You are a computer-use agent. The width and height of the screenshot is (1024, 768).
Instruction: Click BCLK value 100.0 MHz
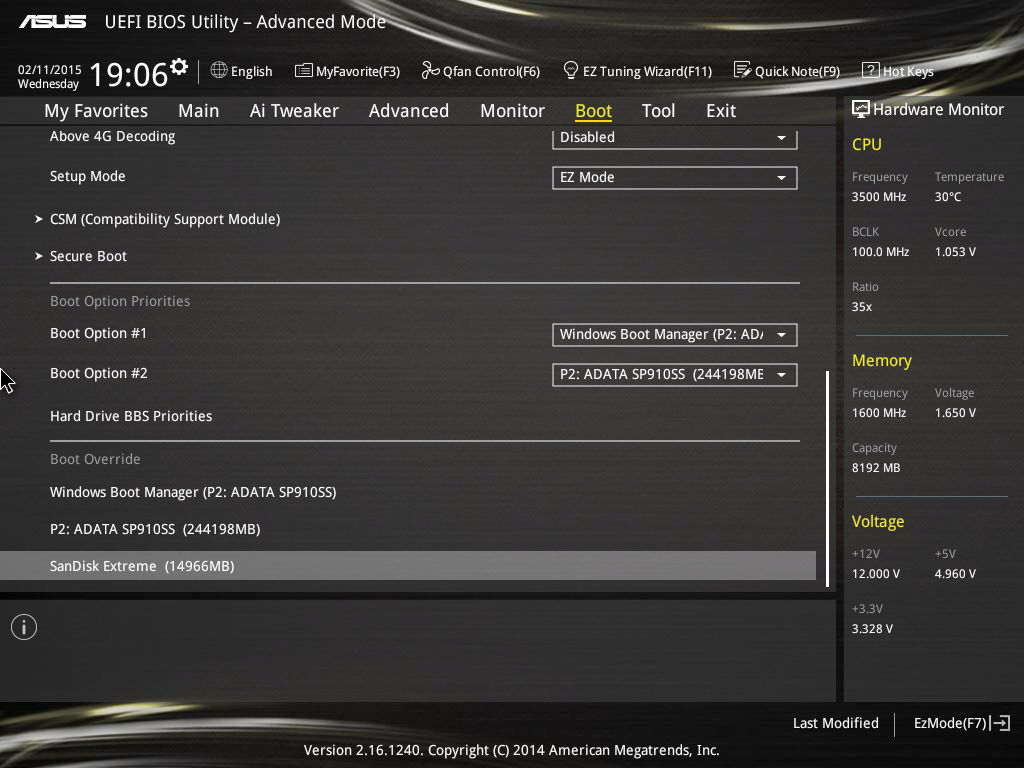click(880, 251)
